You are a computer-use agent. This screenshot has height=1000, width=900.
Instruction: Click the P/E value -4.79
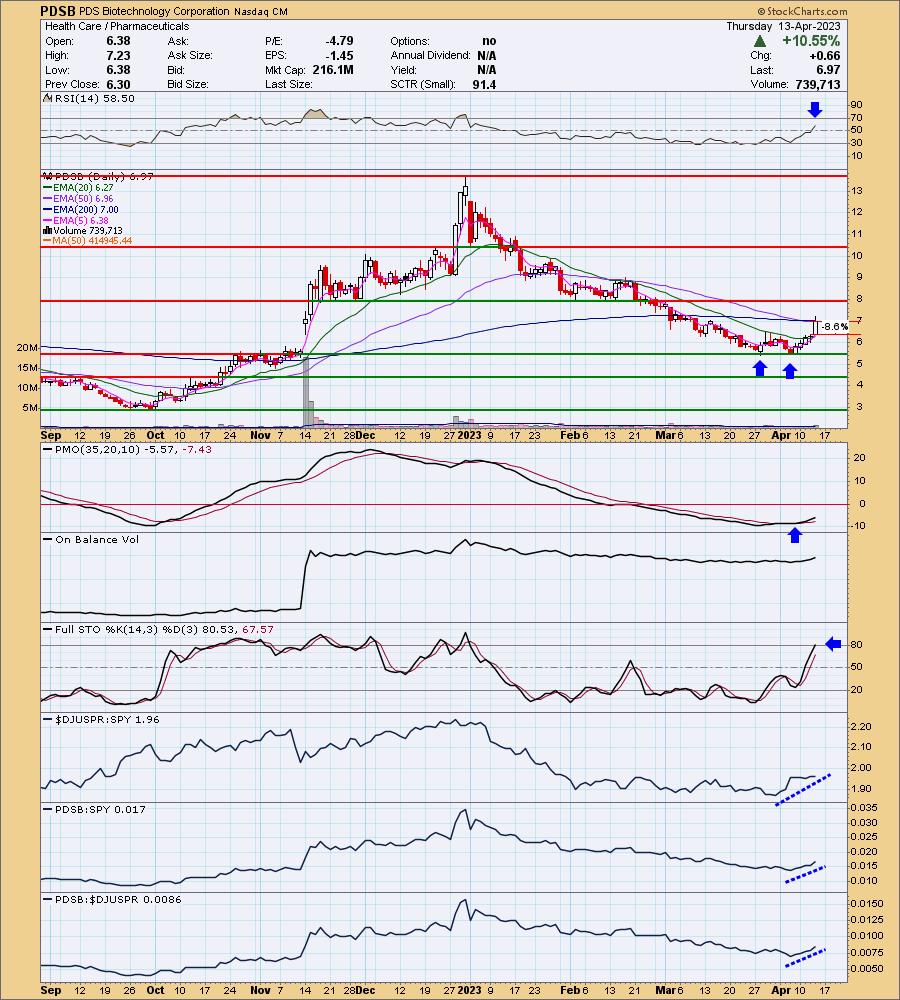point(339,41)
